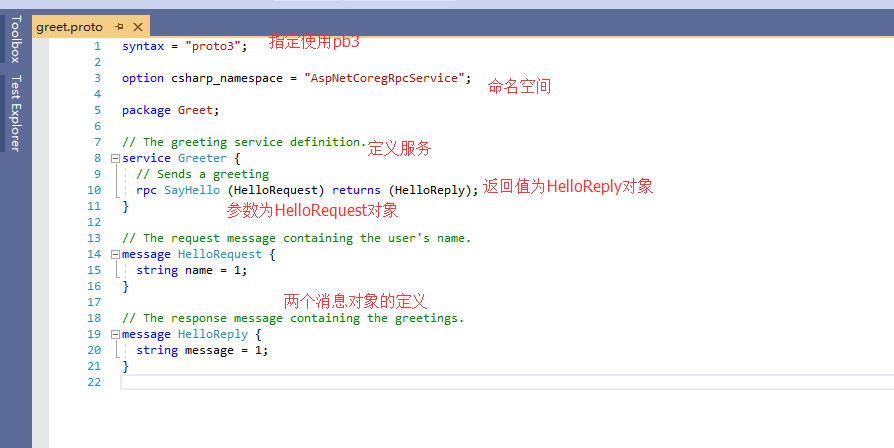Screen dimensions: 894x448
Task: Click the SayHello rpc method name
Action: pyautogui.click(x=191, y=190)
